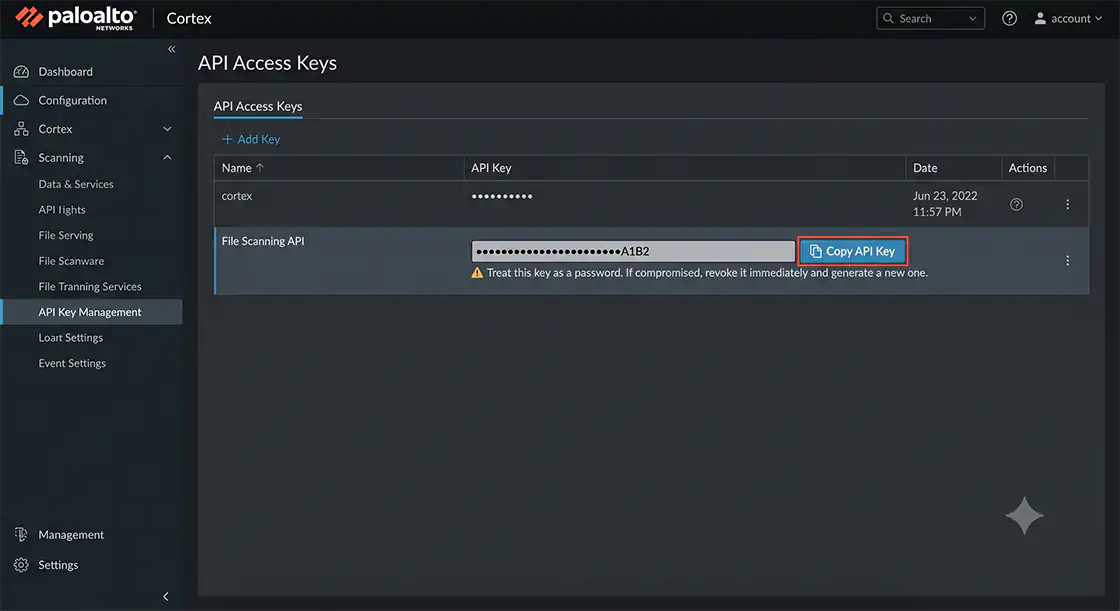Click the left chevron at sidebar bottom
Screen dimensions: 1120x611
coord(166,596)
